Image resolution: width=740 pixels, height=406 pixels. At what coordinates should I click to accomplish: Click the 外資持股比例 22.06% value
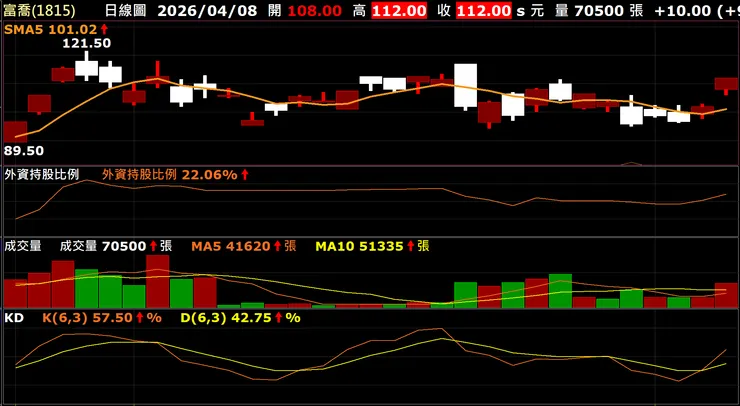[x=175, y=175]
